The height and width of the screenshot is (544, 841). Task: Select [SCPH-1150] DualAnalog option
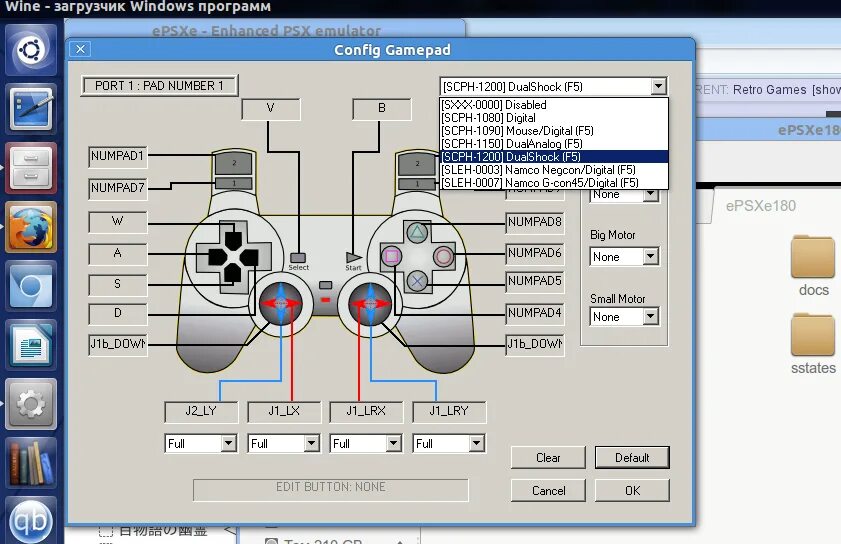(x=554, y=144)
